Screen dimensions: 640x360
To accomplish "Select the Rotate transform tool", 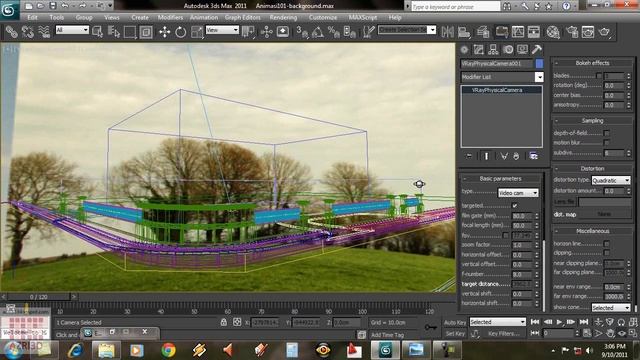I will [180, 32].
